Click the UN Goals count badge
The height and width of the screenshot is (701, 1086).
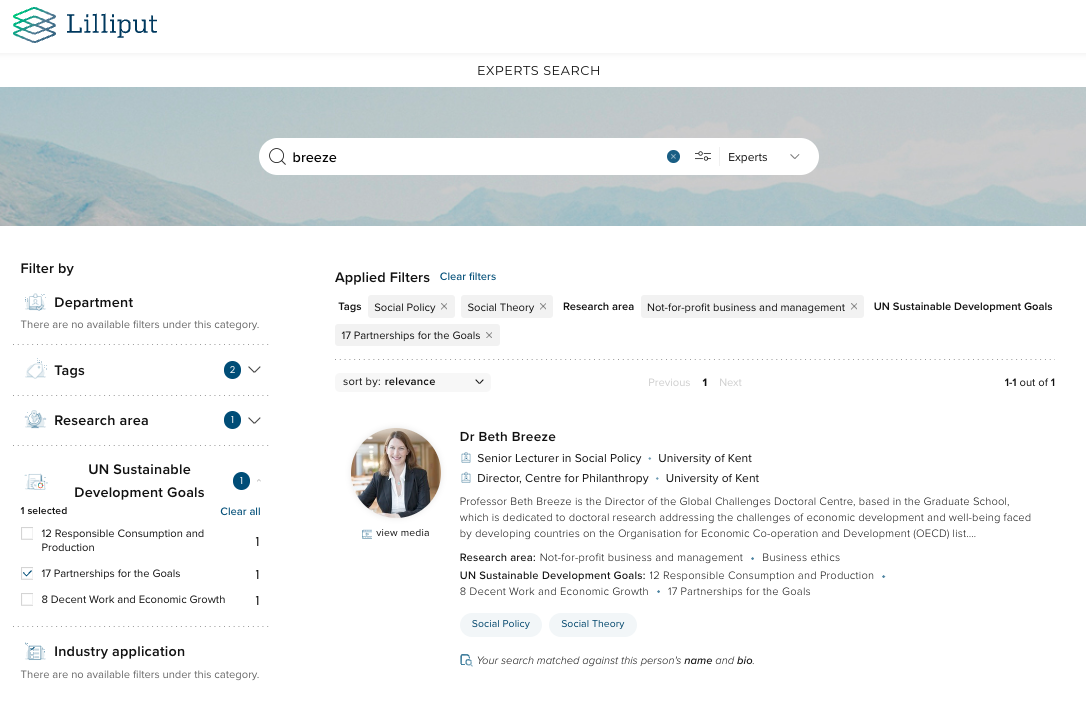click(241, 481)
